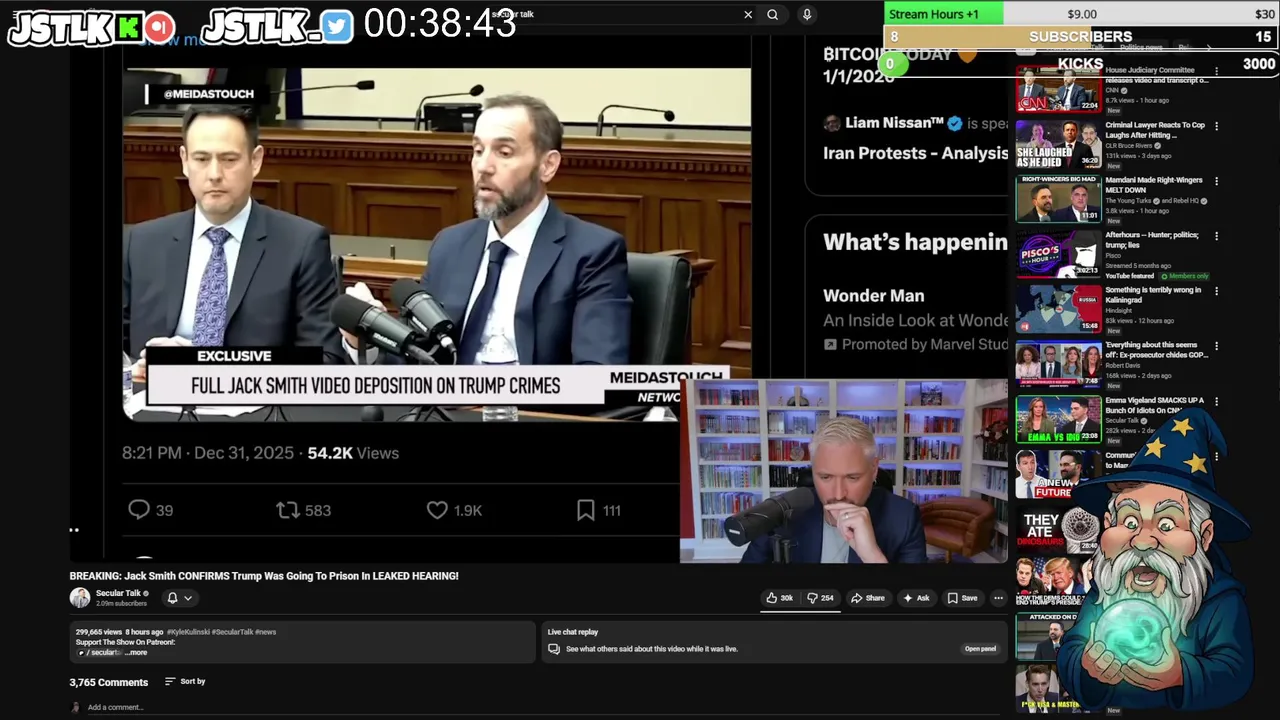Click title 'Something is terribly wrong in Kaliningrad'

[1153, 295]
